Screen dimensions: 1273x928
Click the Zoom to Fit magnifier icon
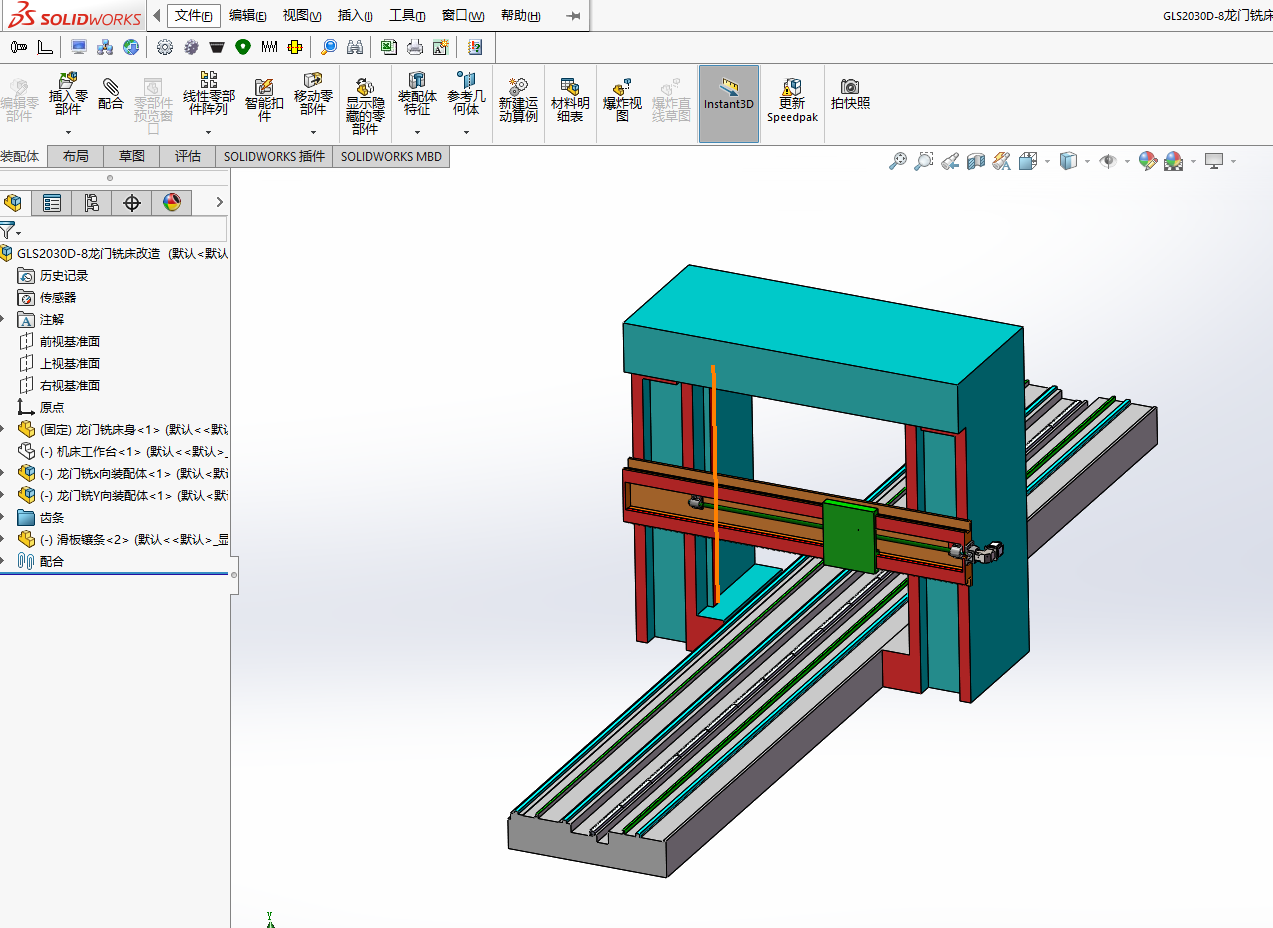898,161
